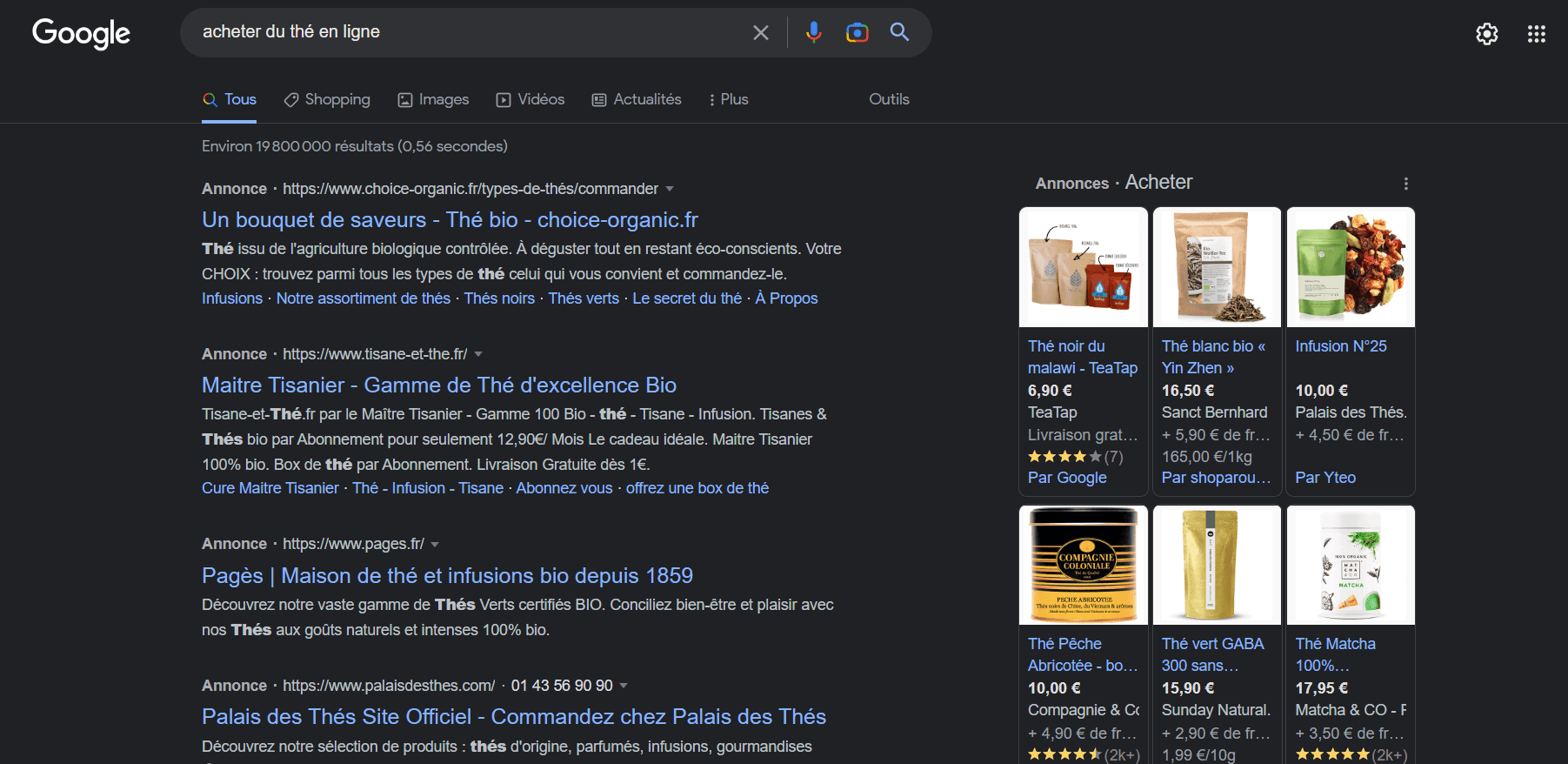The height and width of the screenshot is (764, 1568).
Task: Open 'Pagès | Maison de thé' result
Action: pos(447,575)
